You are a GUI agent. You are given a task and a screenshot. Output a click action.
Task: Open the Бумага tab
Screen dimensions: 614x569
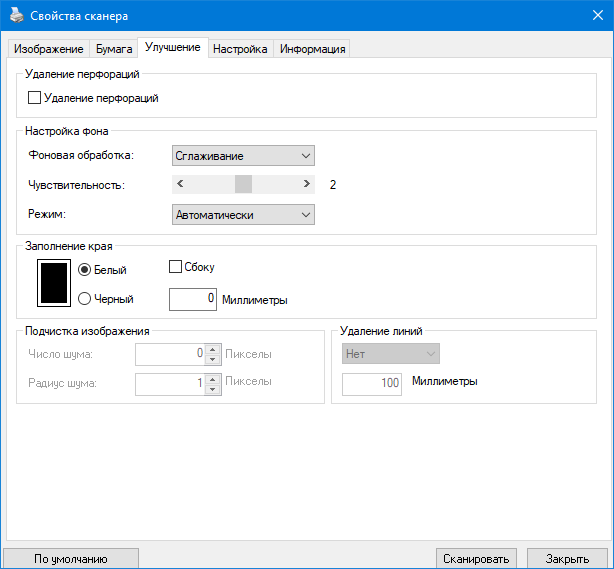pyautogui.click(x=114, y=49)
